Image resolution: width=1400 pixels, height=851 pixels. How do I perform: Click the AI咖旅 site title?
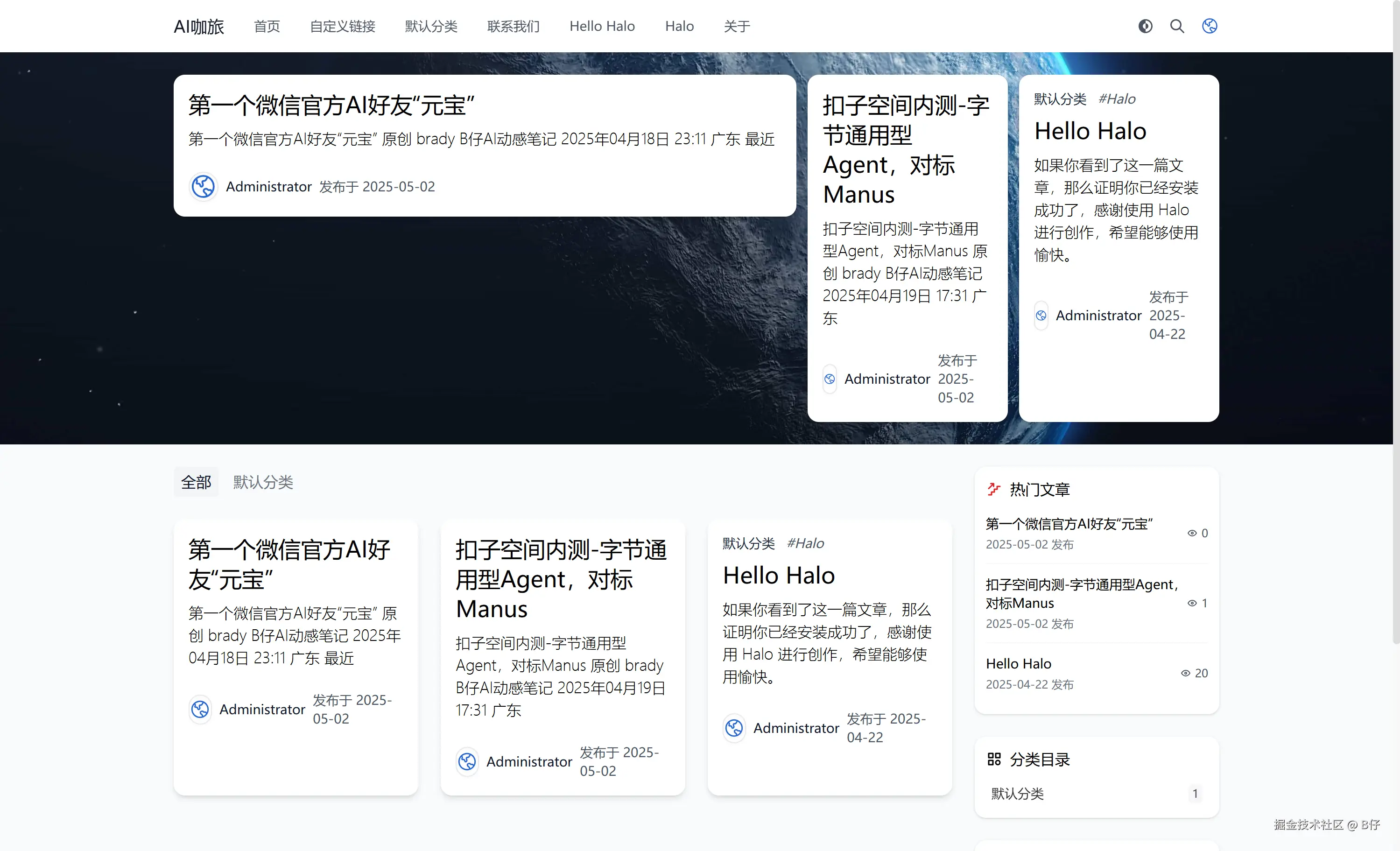click(199, 26)
